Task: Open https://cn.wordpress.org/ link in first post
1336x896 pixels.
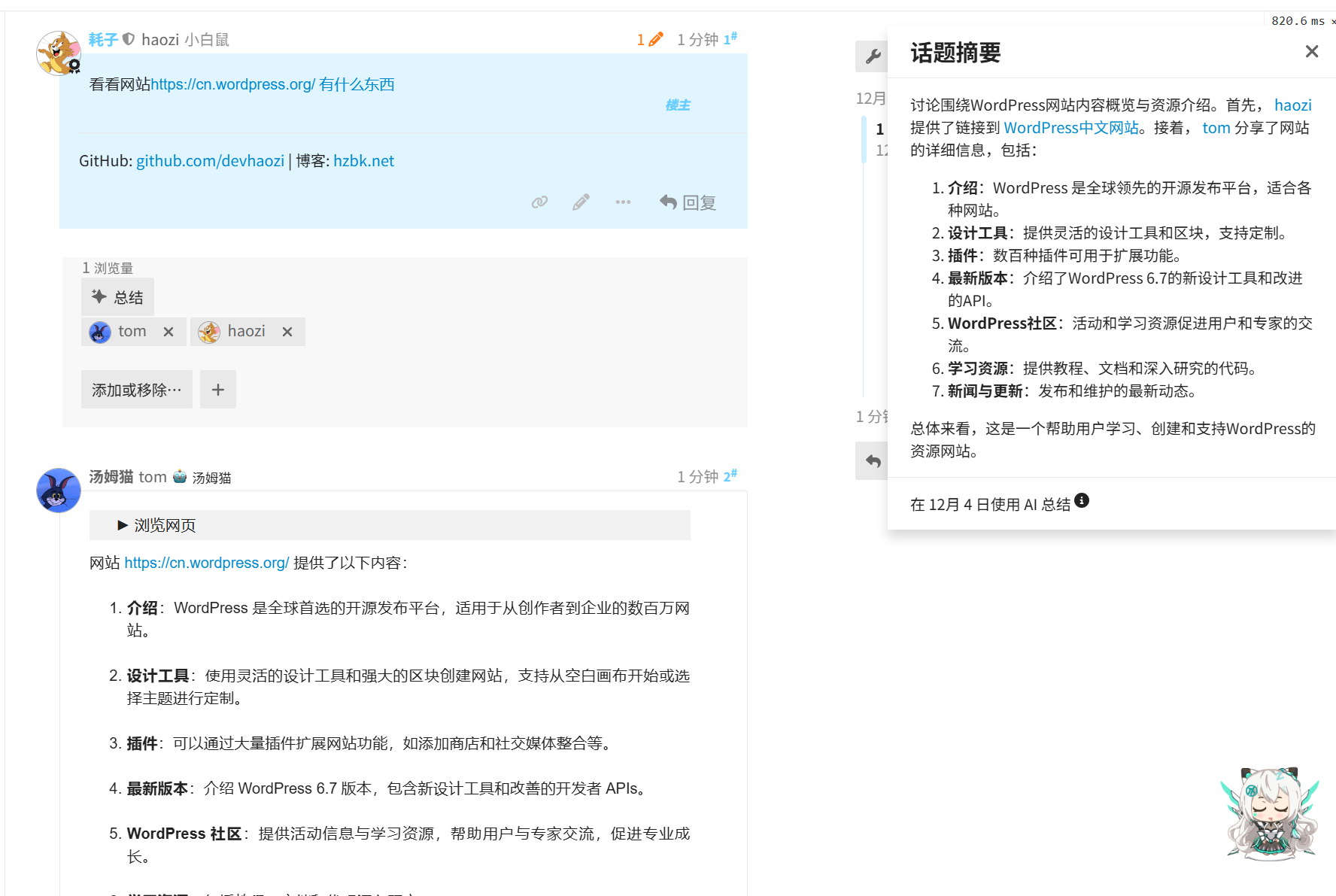Action: 232,84
